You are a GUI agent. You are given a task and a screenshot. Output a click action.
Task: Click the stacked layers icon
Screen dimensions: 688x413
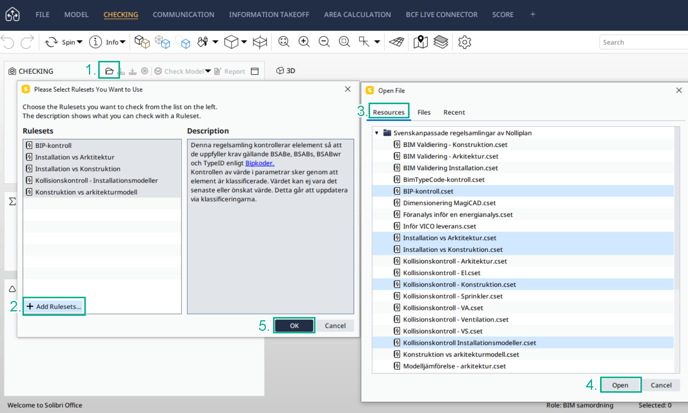tap(441, 42)
